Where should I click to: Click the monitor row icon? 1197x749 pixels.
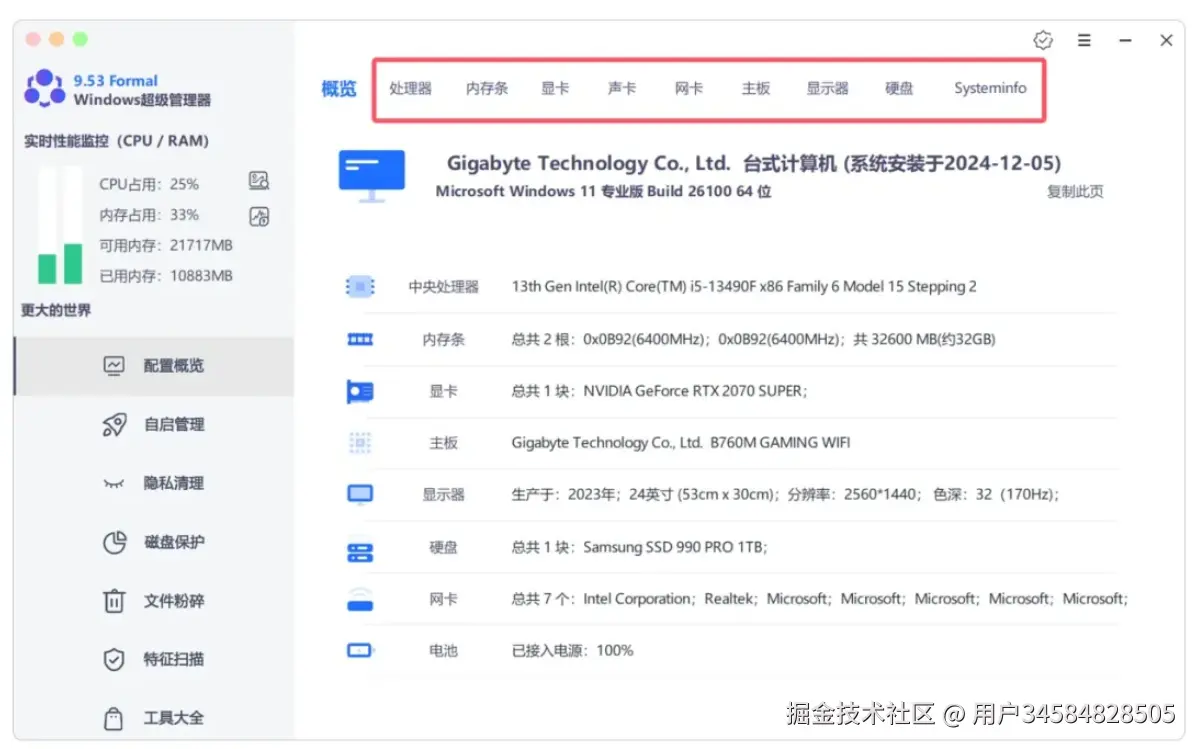(360, 495)
